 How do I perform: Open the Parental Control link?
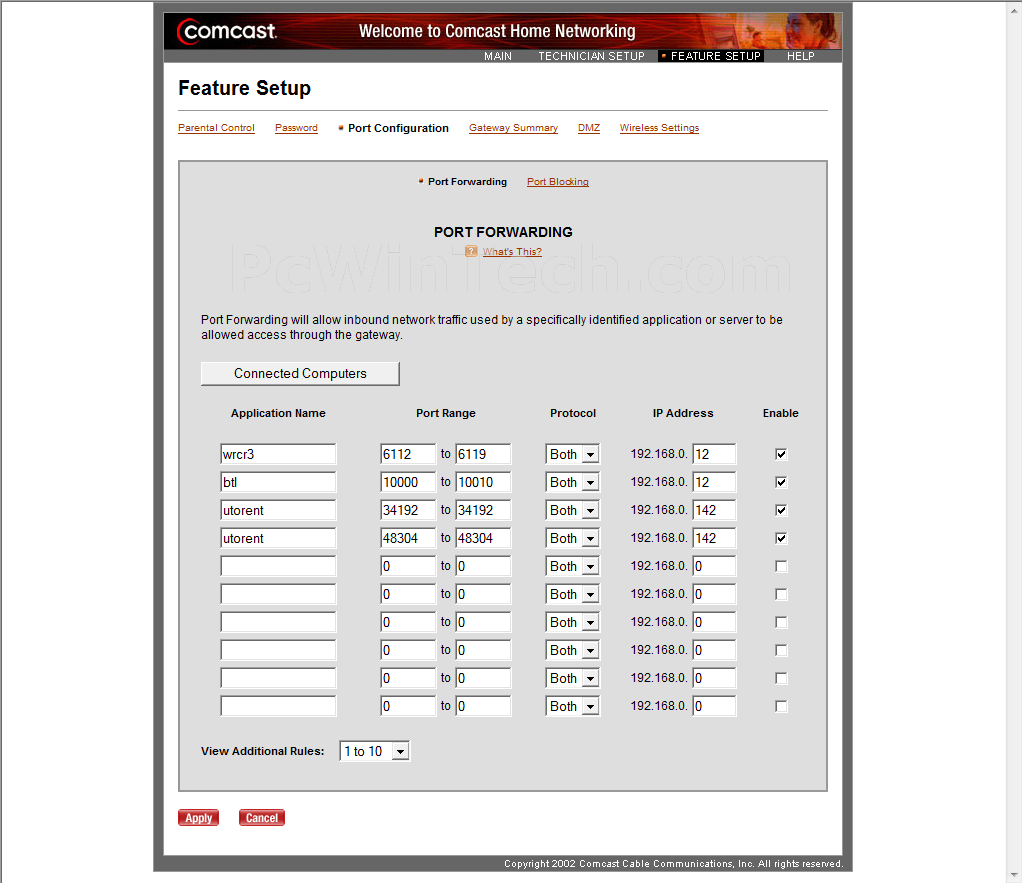click(216, 128)
